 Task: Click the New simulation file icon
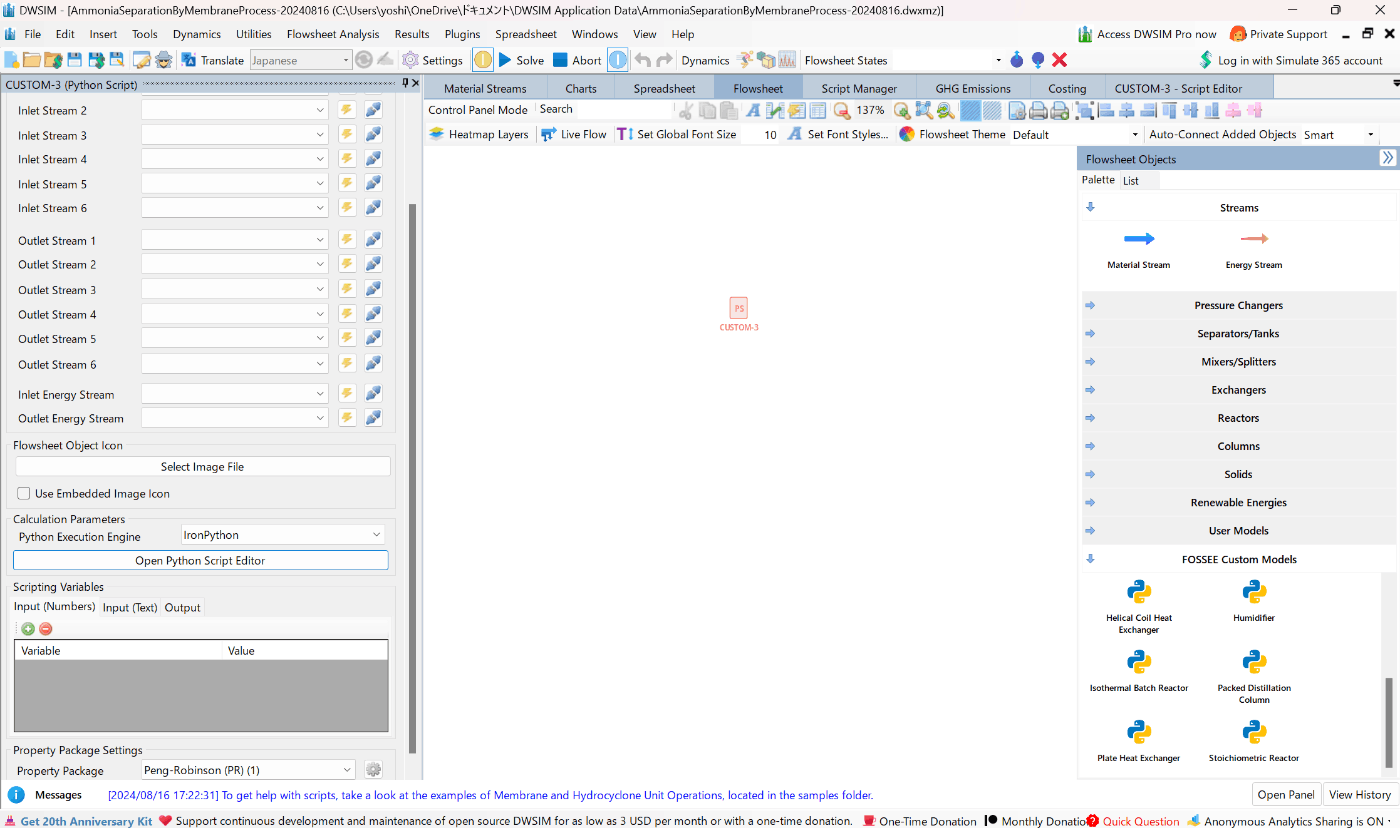pos(12,60)
